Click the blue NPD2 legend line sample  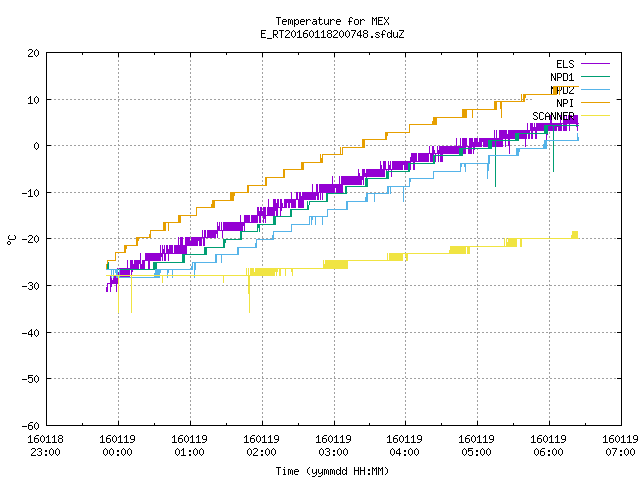coord(595,90)
